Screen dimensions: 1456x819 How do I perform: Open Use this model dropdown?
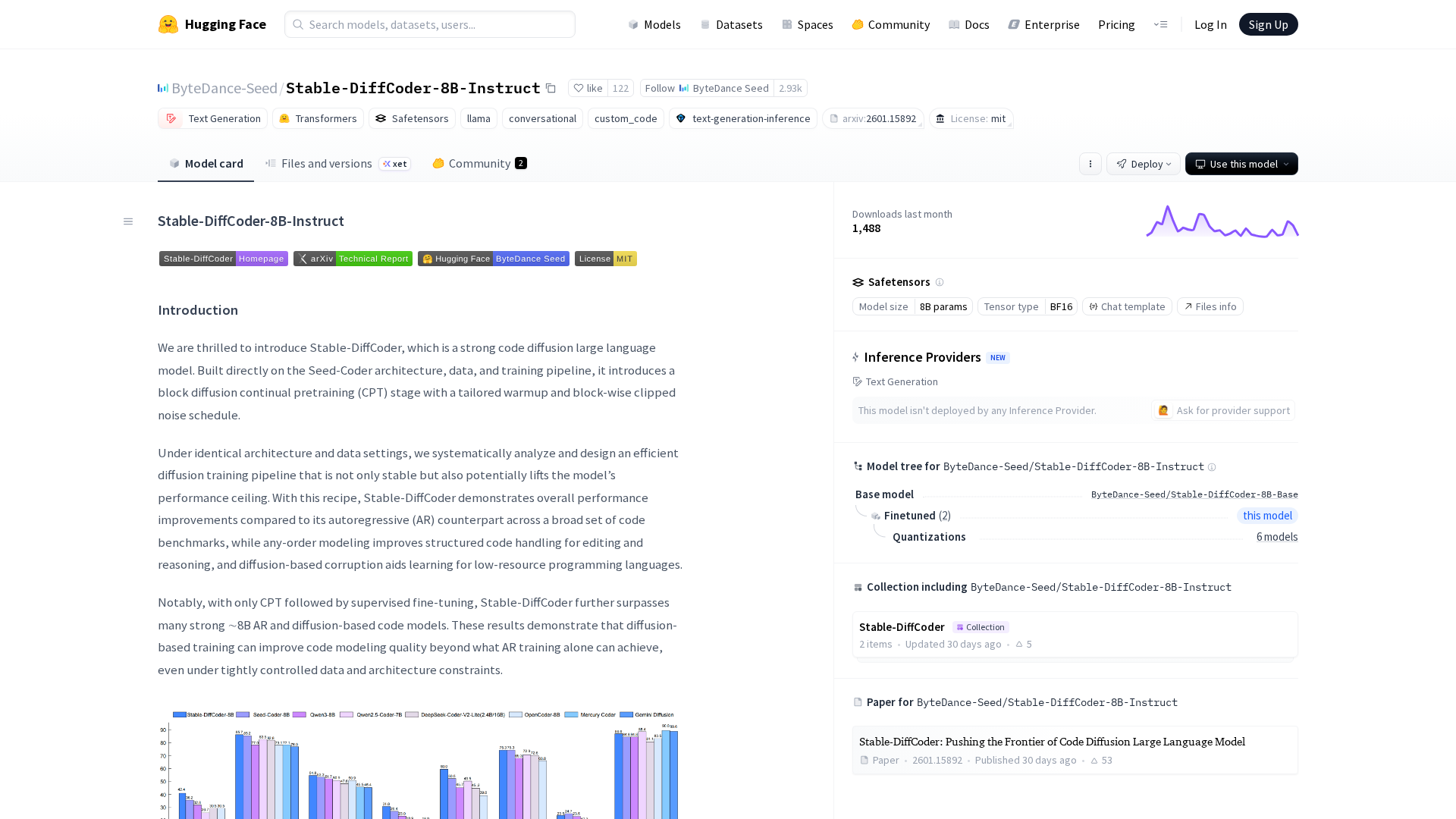tap(1241, 164)
